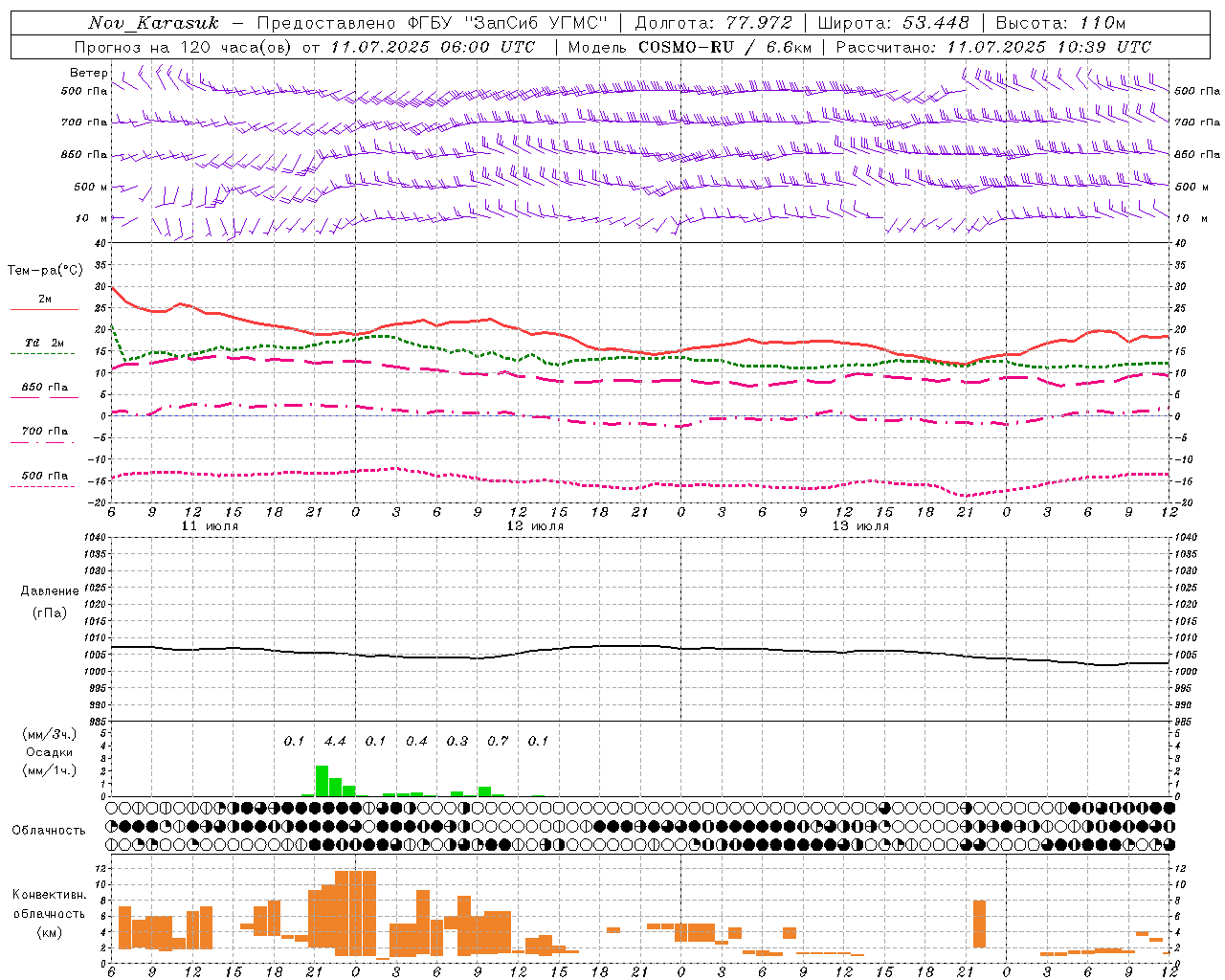Click the "Прогноз на 120 часа(ов)" forecast header
This screenshot has height=980, width=1225.
(184, 47)
